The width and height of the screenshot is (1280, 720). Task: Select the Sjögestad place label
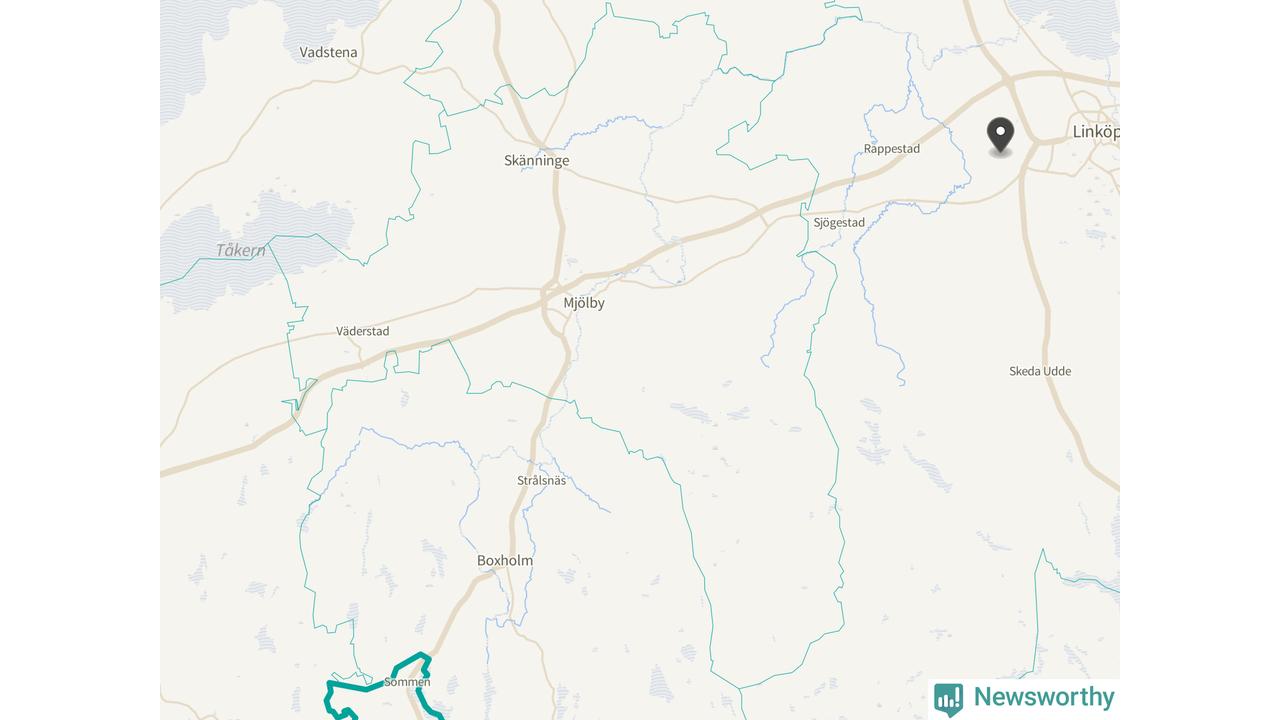pos(839,223)
